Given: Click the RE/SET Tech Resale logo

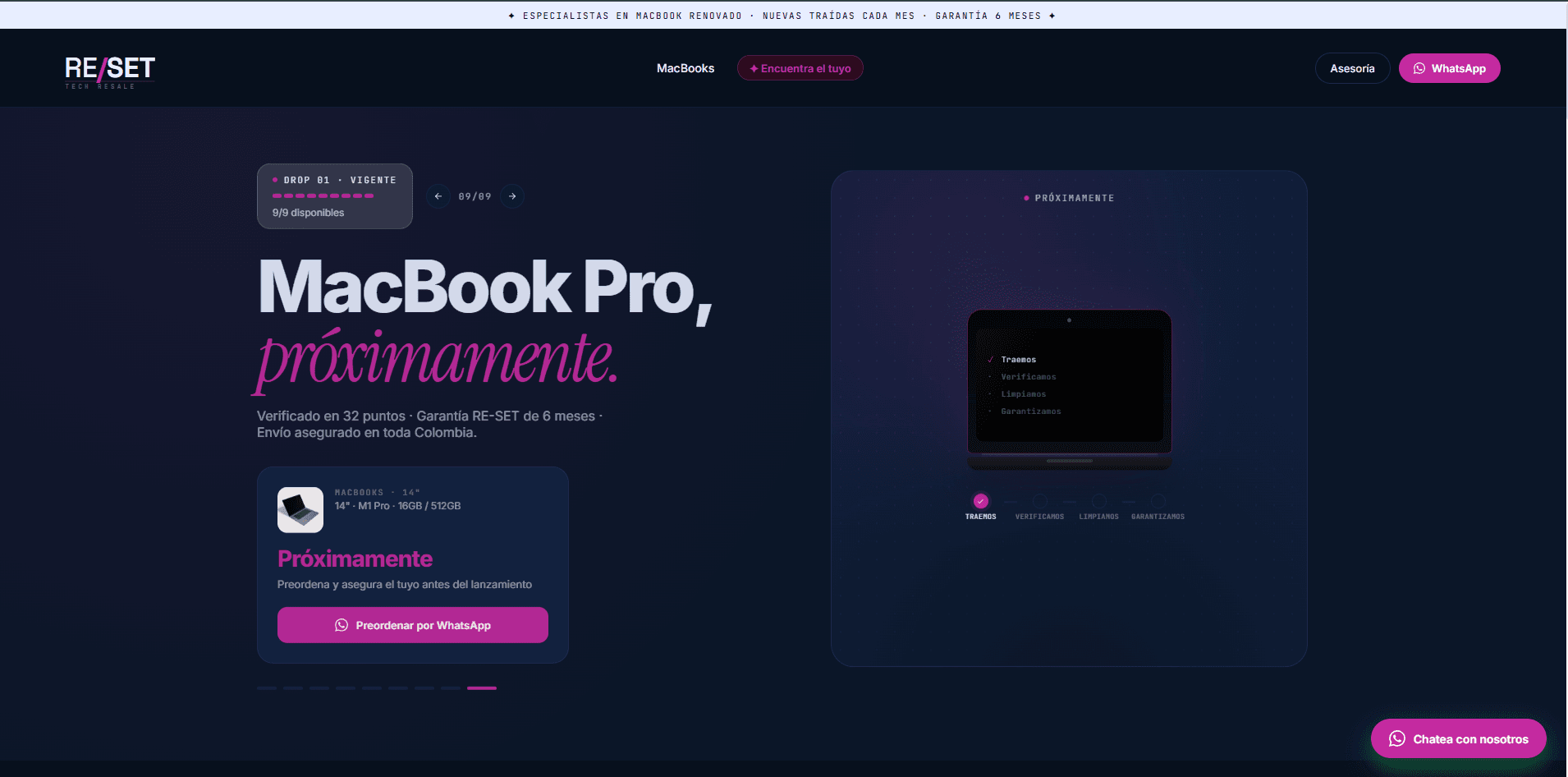Looking at the screenshot, I should point(110,71).
